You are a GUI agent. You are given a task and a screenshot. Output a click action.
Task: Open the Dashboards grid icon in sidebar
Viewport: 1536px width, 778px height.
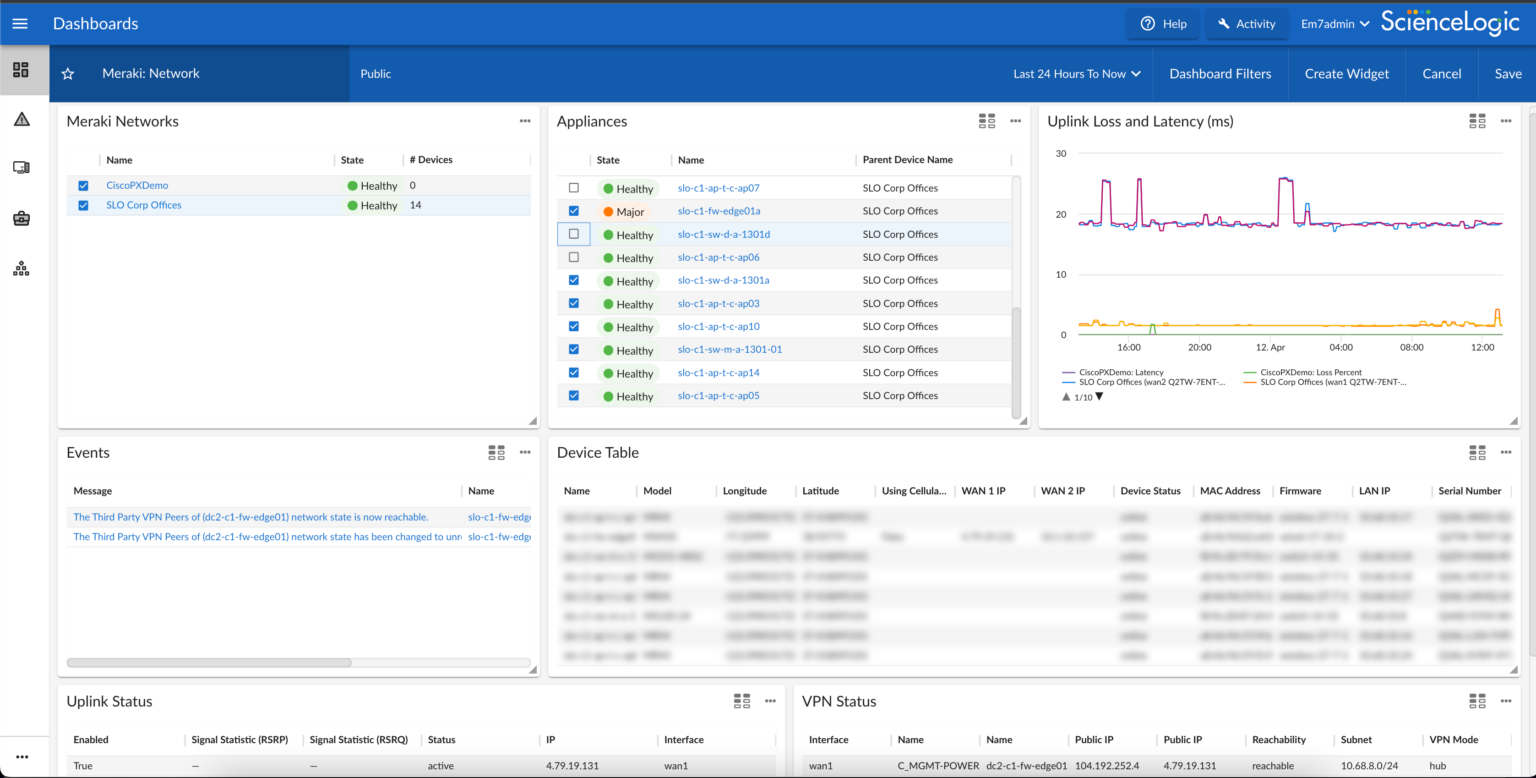(21, 70)
